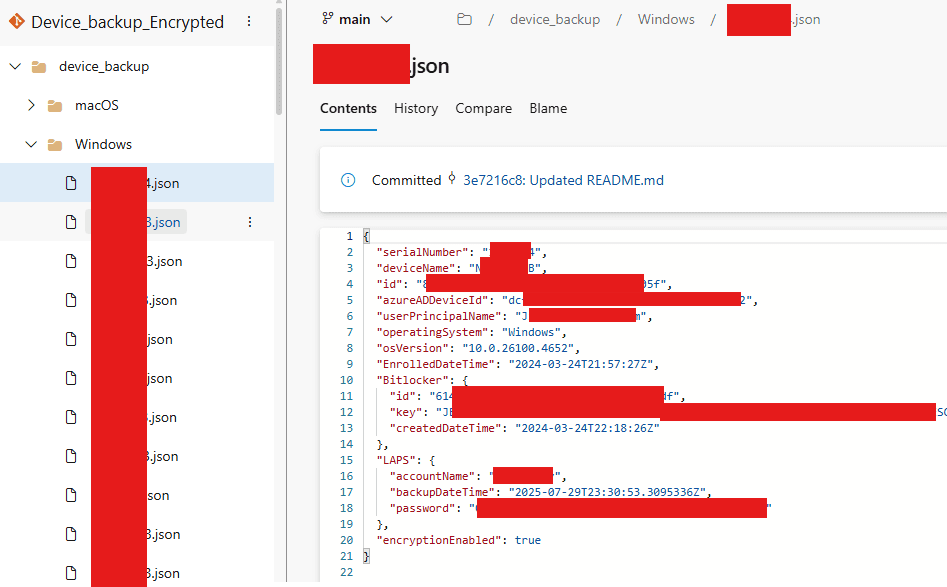Viewport: 947px width, 587px height.
Task: Expand the macOS folder
Action: [x=30, y=105]
